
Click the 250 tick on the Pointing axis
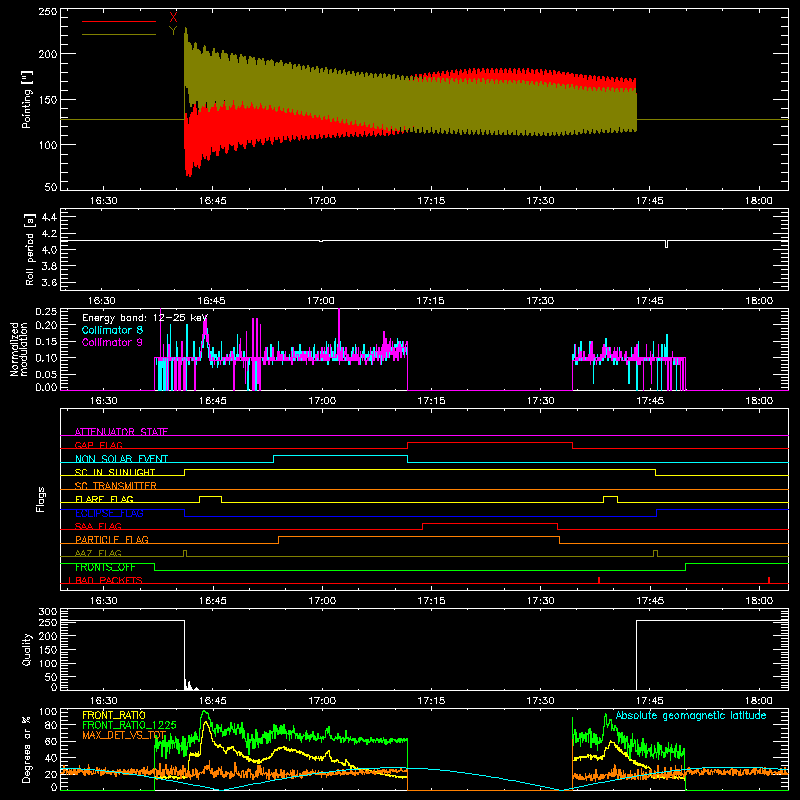[47, 12]
